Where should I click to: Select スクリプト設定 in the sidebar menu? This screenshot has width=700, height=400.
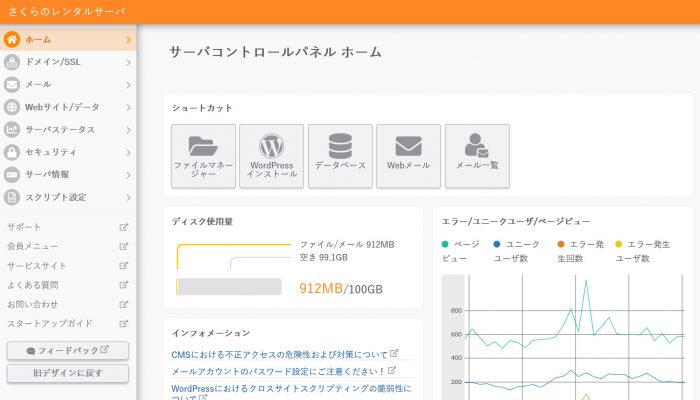[68, 197]
